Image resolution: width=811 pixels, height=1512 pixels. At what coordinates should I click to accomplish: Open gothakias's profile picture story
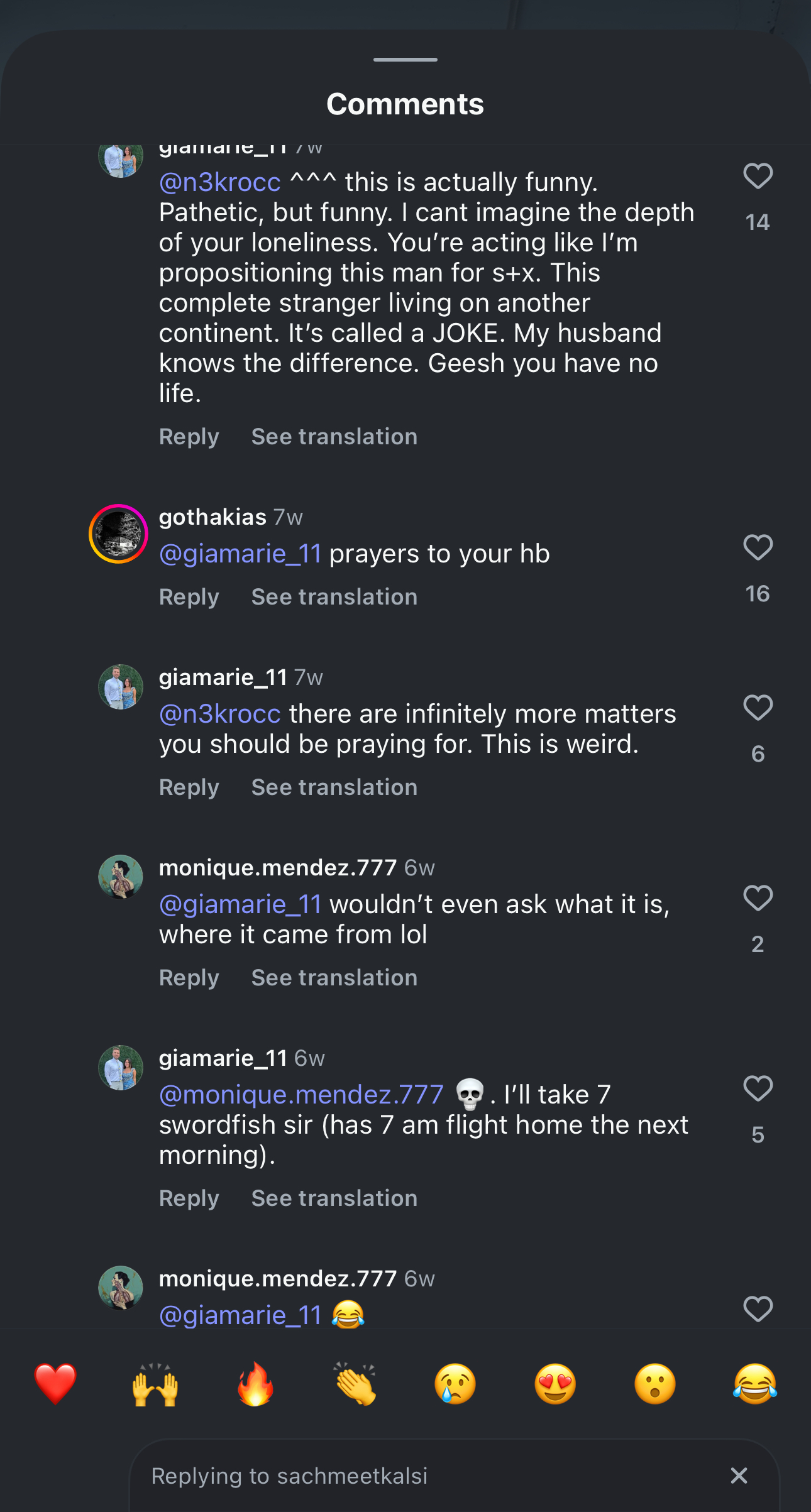click(x=118, y=534)
